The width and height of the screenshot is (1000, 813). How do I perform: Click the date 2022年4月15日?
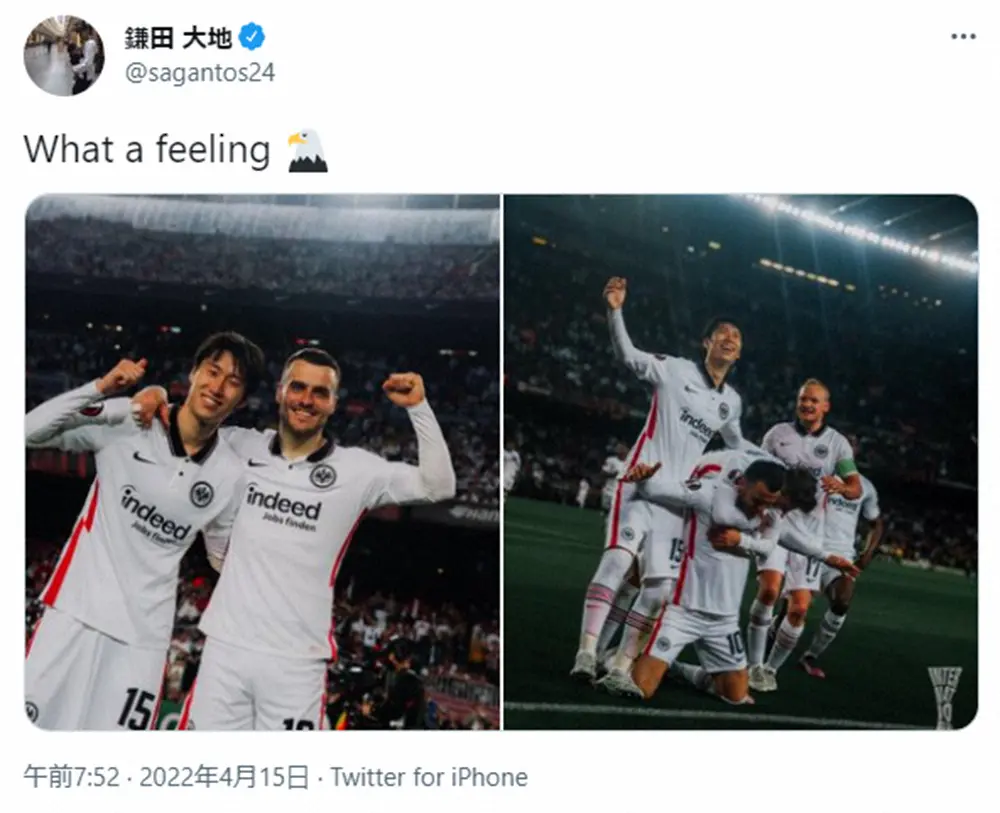coord(224,777)
